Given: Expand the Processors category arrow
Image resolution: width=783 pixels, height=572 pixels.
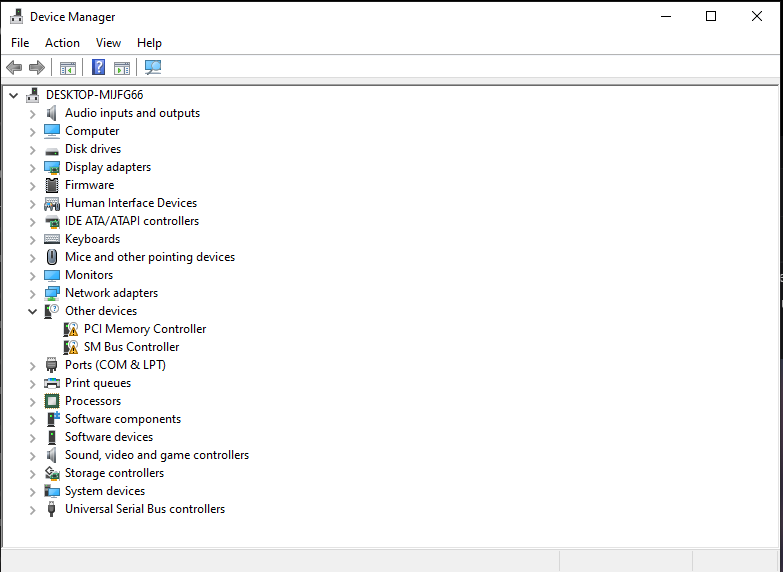Looking at the screenshot, I should (32, 402).
